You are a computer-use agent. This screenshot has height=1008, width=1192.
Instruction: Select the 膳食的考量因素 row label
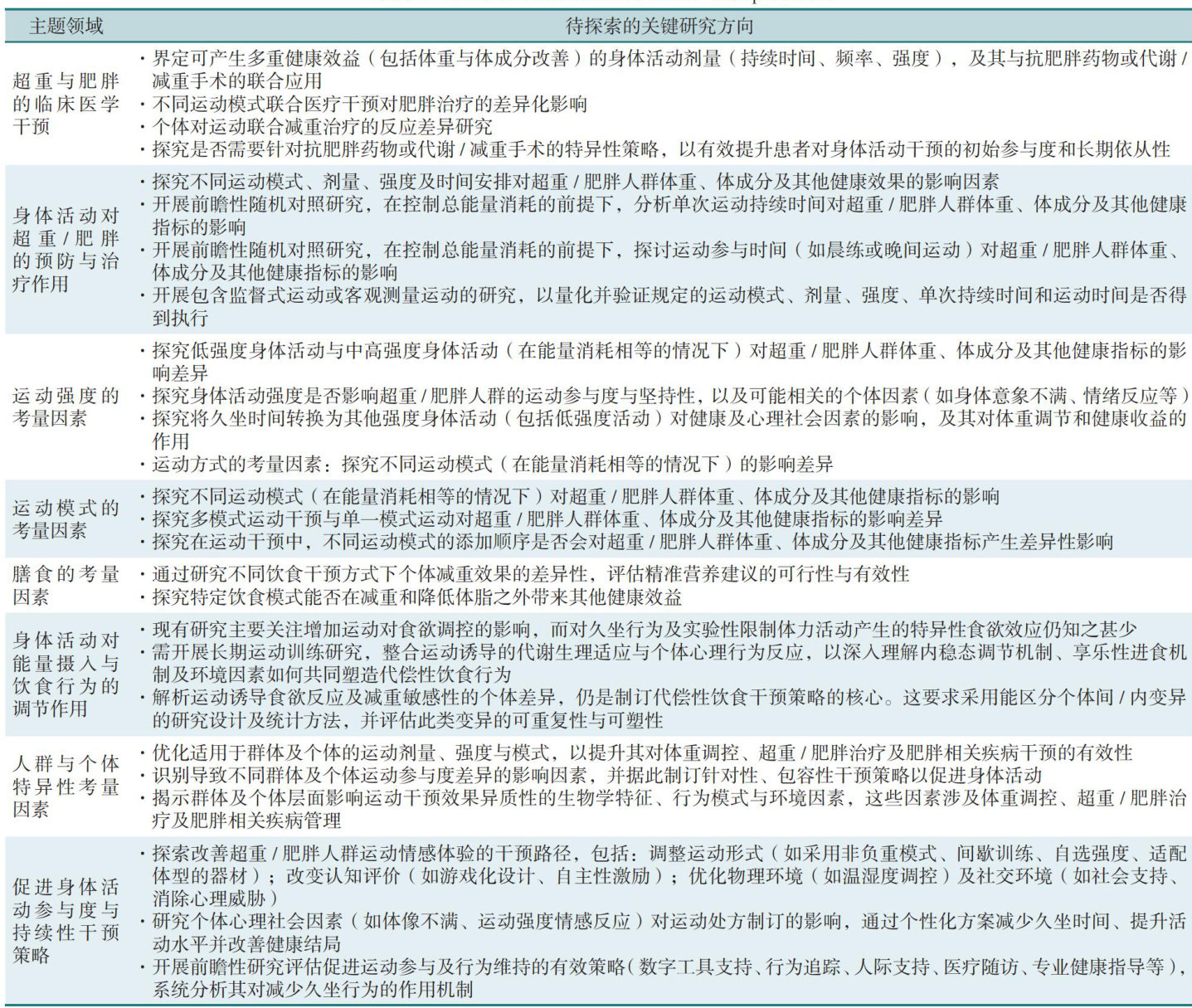tap(66, 585)
